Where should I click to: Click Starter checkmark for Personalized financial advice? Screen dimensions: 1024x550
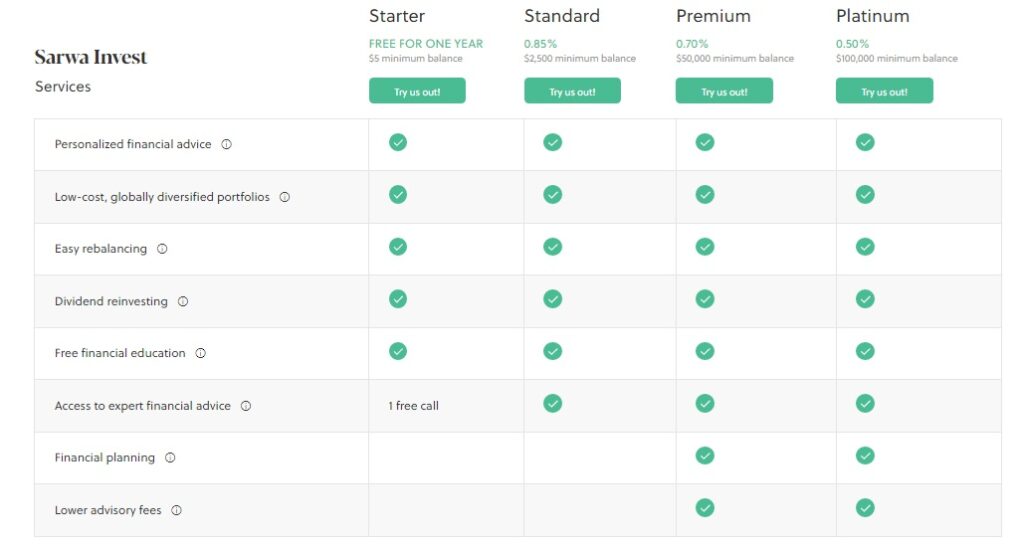[398, 142]
